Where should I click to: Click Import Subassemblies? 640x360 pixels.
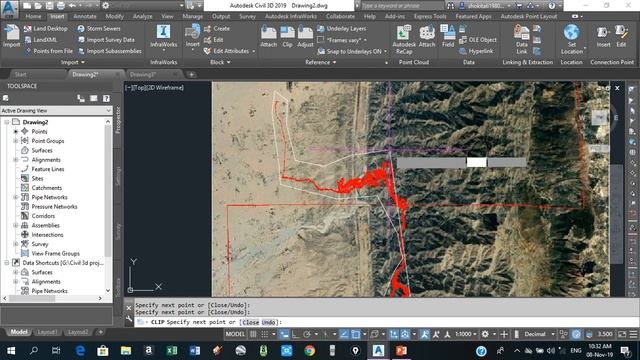110,51
